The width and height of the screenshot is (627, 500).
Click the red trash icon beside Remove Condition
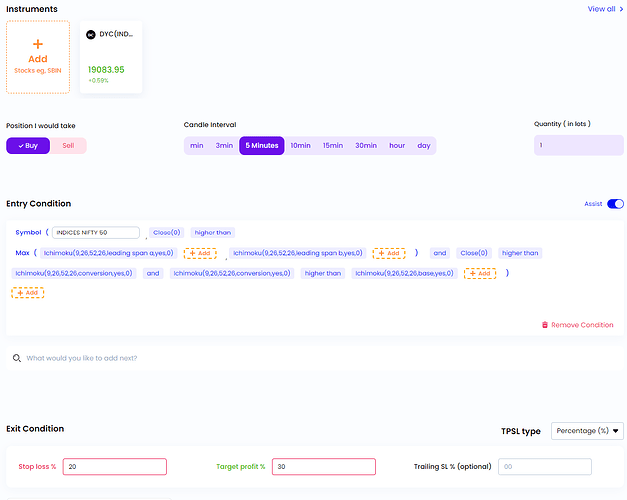(x=545, y=325)
